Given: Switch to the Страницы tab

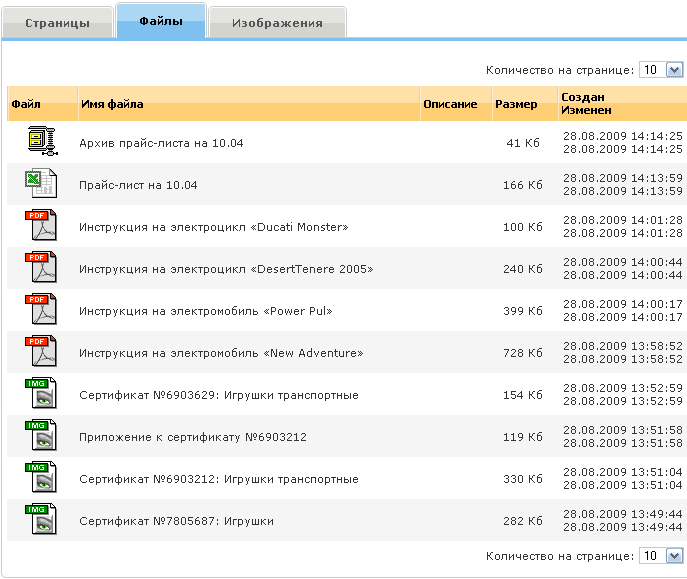Looking at the screenshot, I should 57,22.
